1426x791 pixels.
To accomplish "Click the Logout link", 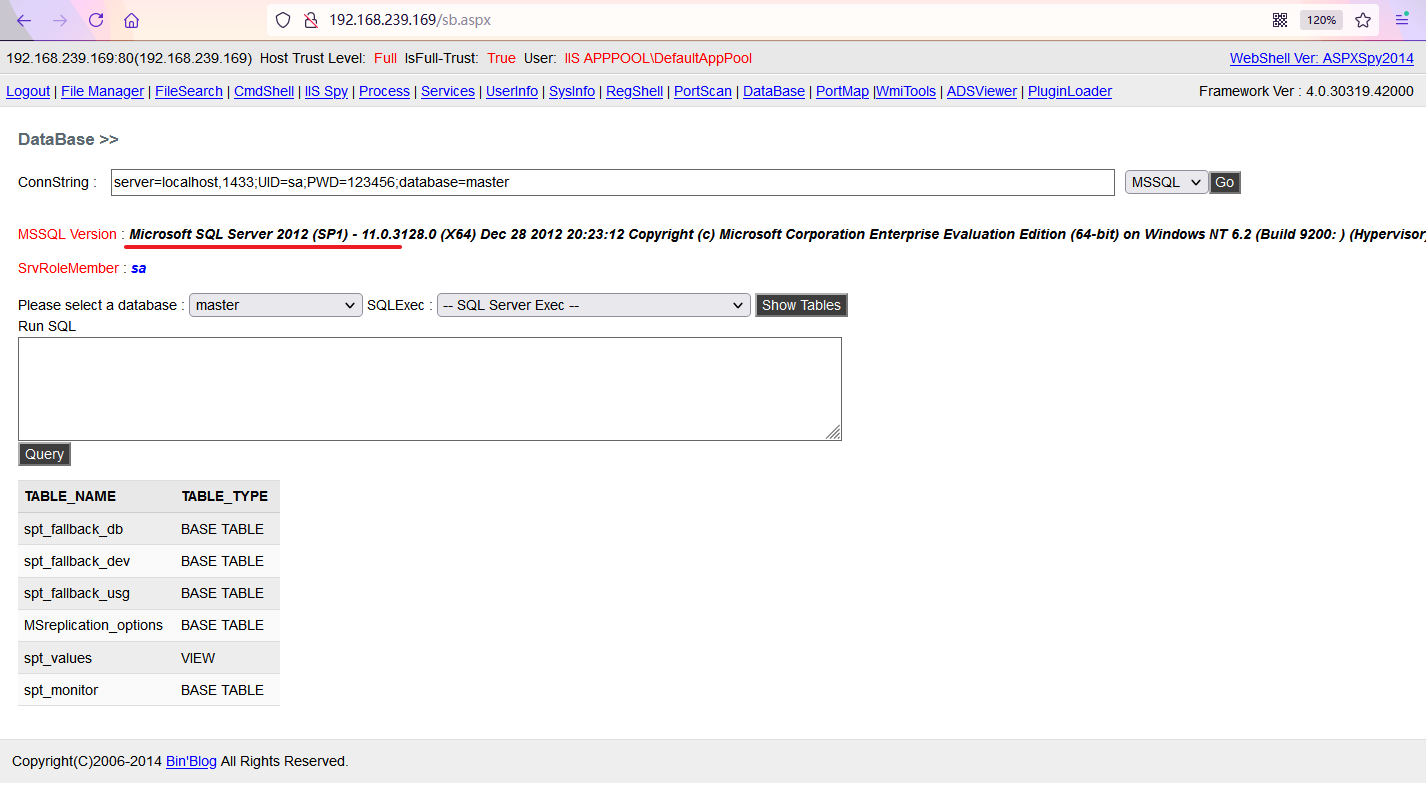I will (x=28, y=91).
